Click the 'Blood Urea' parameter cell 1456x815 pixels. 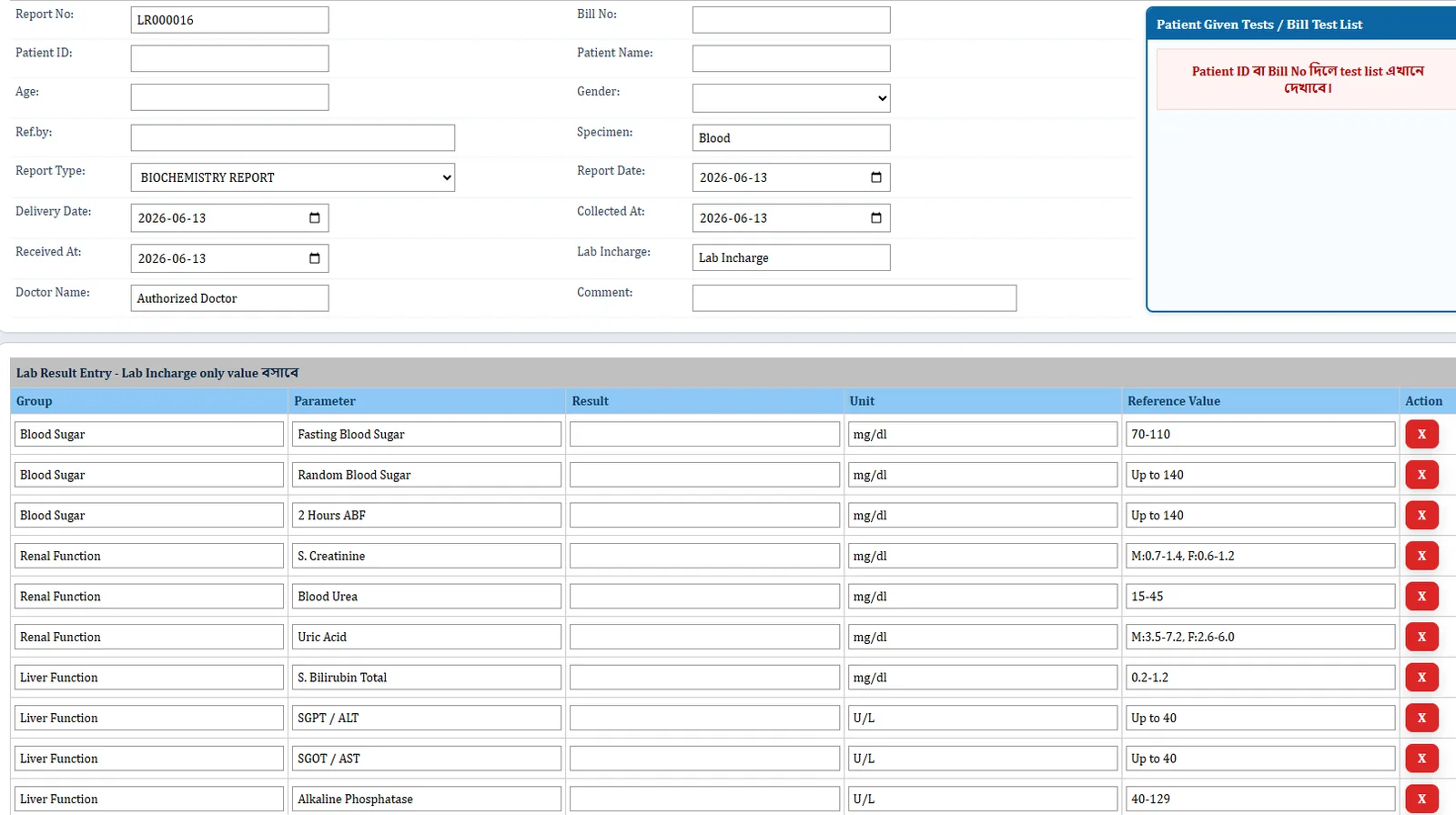(426, 596)
